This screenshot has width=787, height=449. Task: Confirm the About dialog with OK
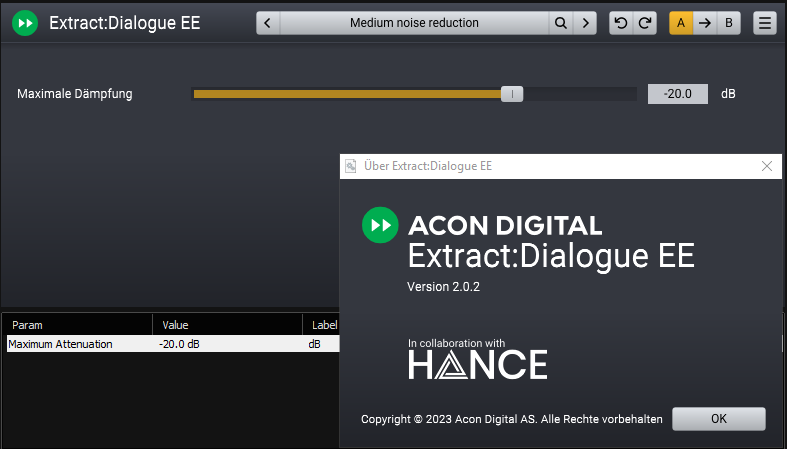pyautogui.click(x=719, y=418)
